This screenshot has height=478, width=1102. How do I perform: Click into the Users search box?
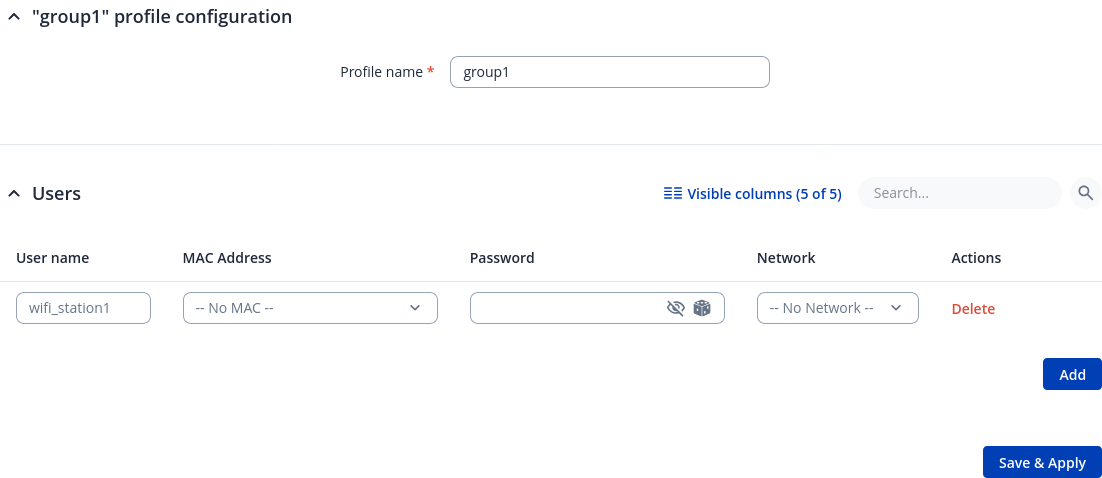coord(958,193)
